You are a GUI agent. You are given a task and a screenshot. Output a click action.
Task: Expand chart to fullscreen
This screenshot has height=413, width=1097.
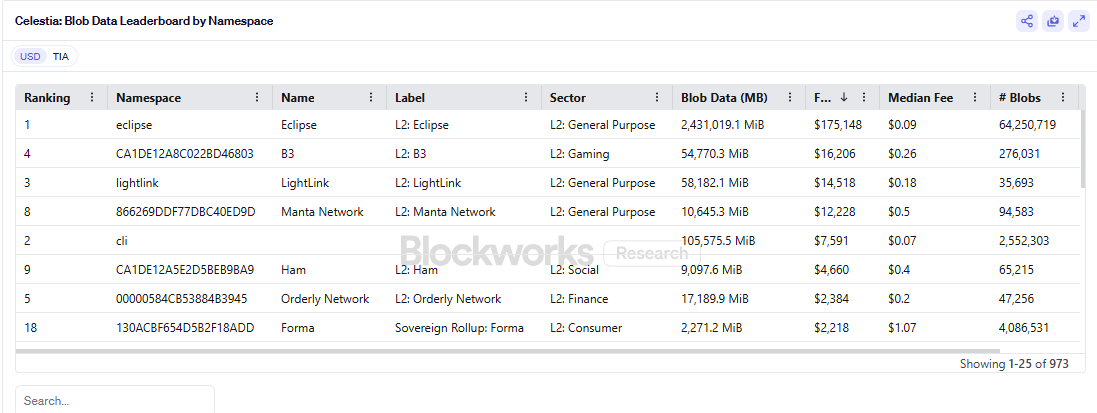(x=1078, y=21)
